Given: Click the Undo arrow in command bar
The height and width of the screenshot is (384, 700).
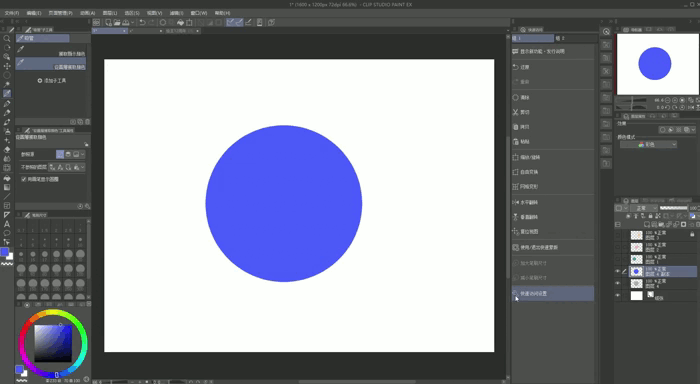Looking at the screenshot, I should [x=142, y=22].
